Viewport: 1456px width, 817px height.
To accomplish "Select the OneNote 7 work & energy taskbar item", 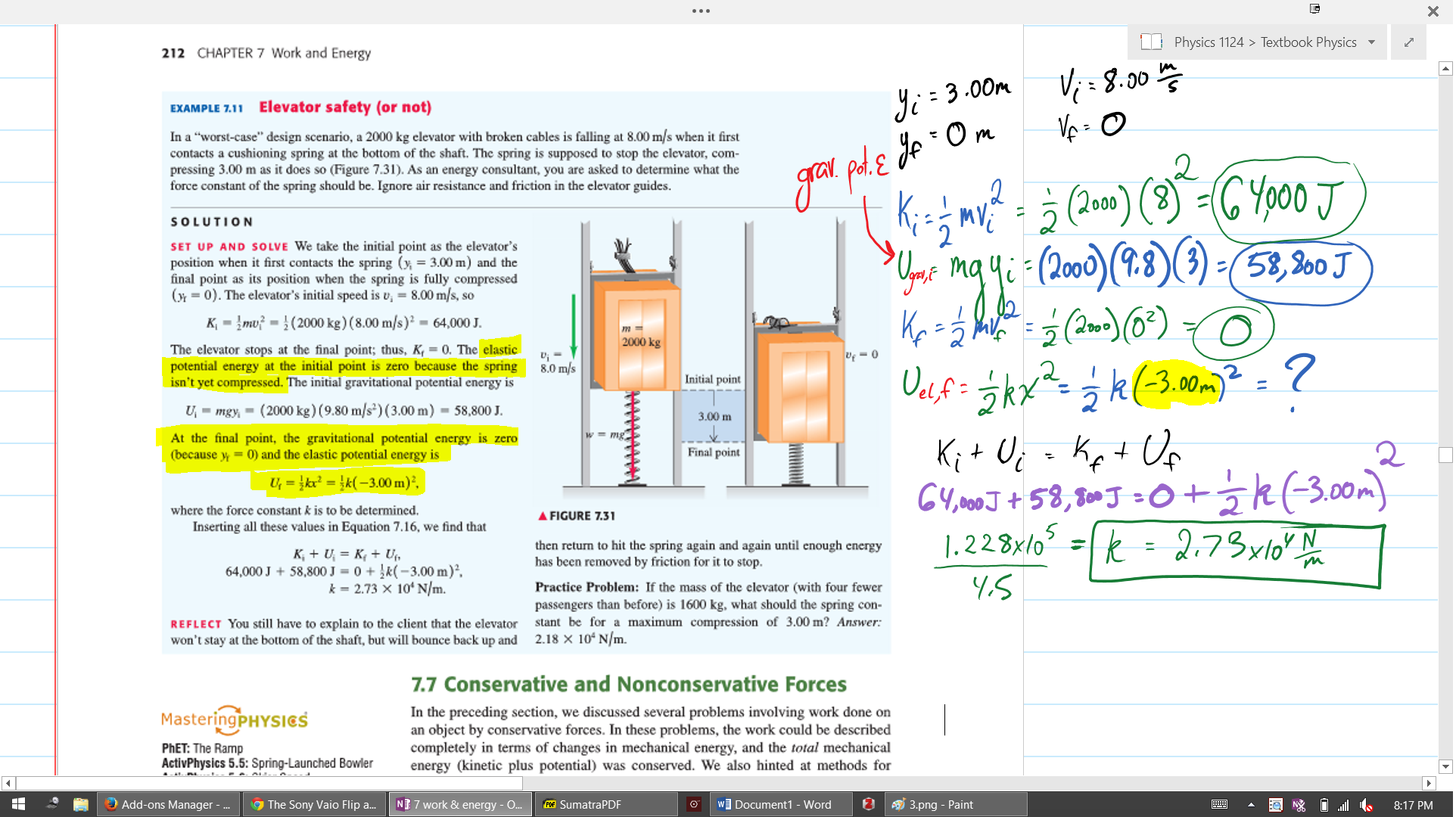I will (x=461, y=804).
